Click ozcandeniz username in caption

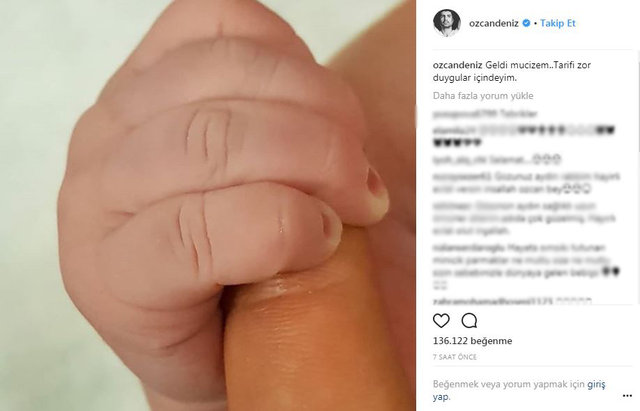tap(458, 65)
